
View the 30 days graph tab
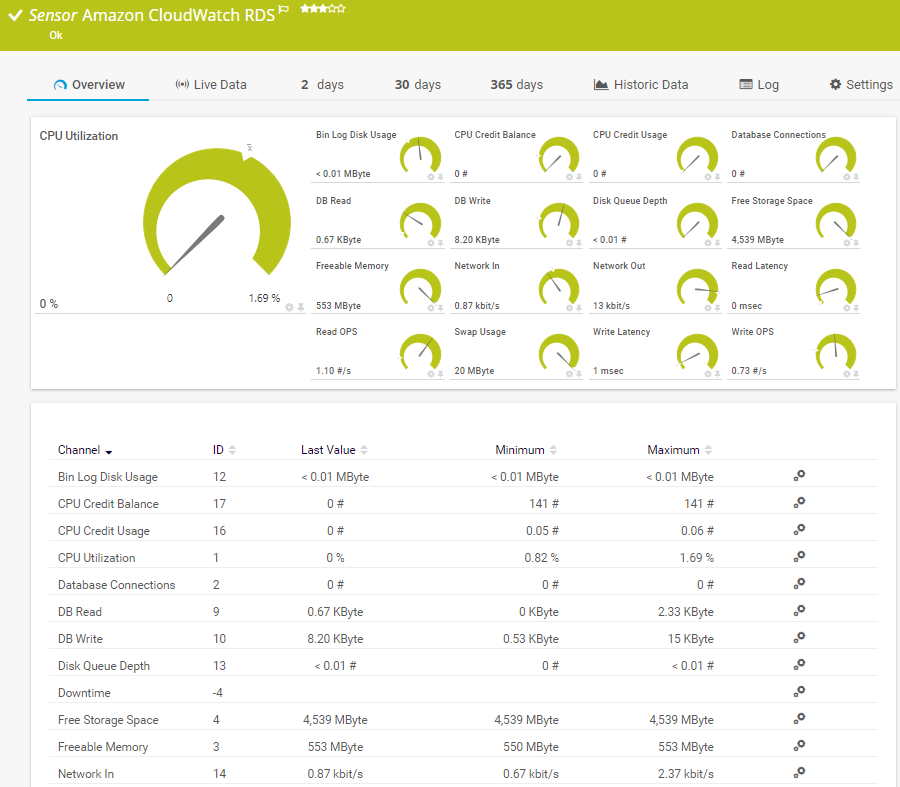tap(417, 85)
